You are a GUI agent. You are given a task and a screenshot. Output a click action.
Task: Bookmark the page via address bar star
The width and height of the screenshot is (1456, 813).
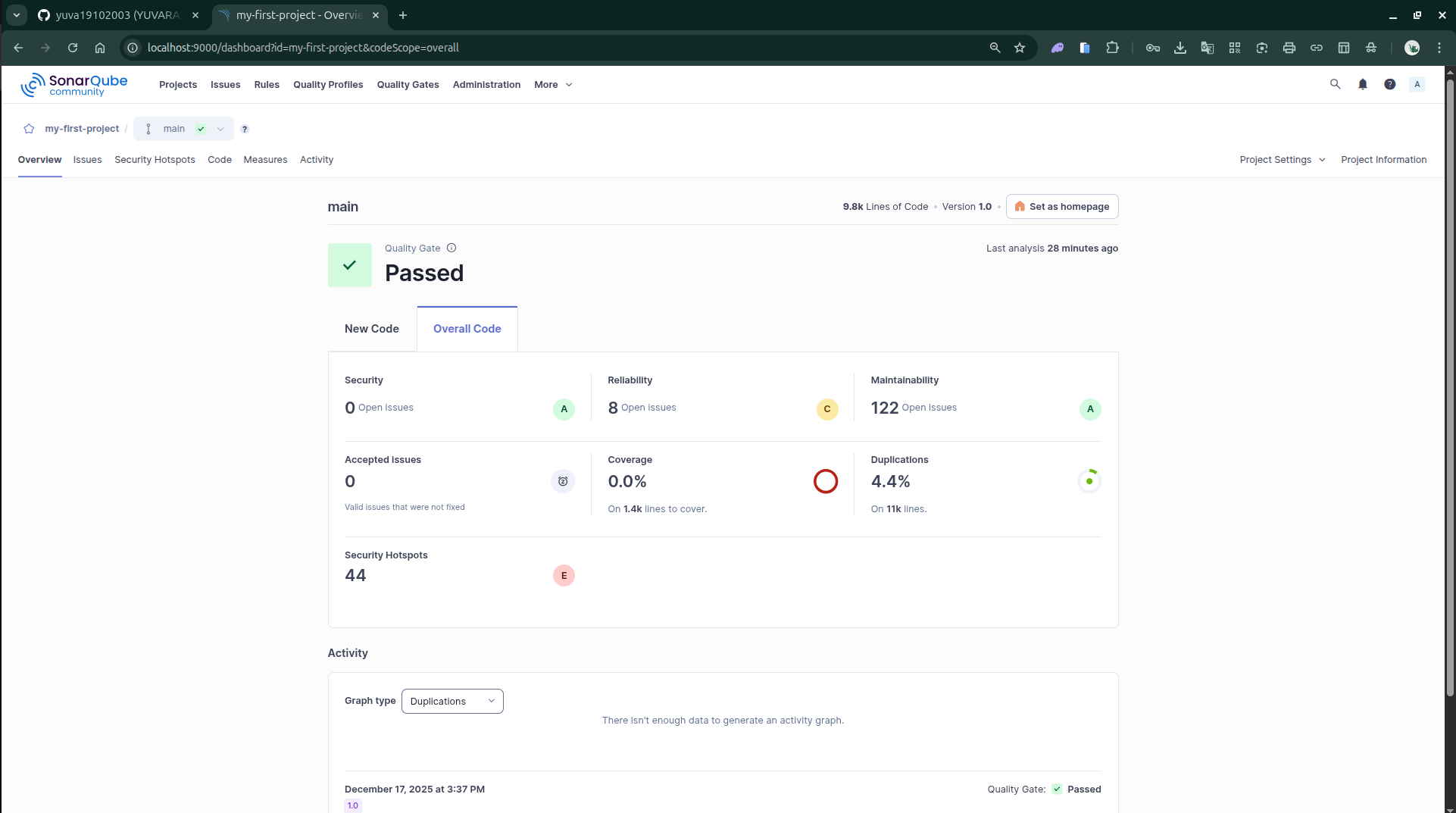click(x=1019, y=47)
